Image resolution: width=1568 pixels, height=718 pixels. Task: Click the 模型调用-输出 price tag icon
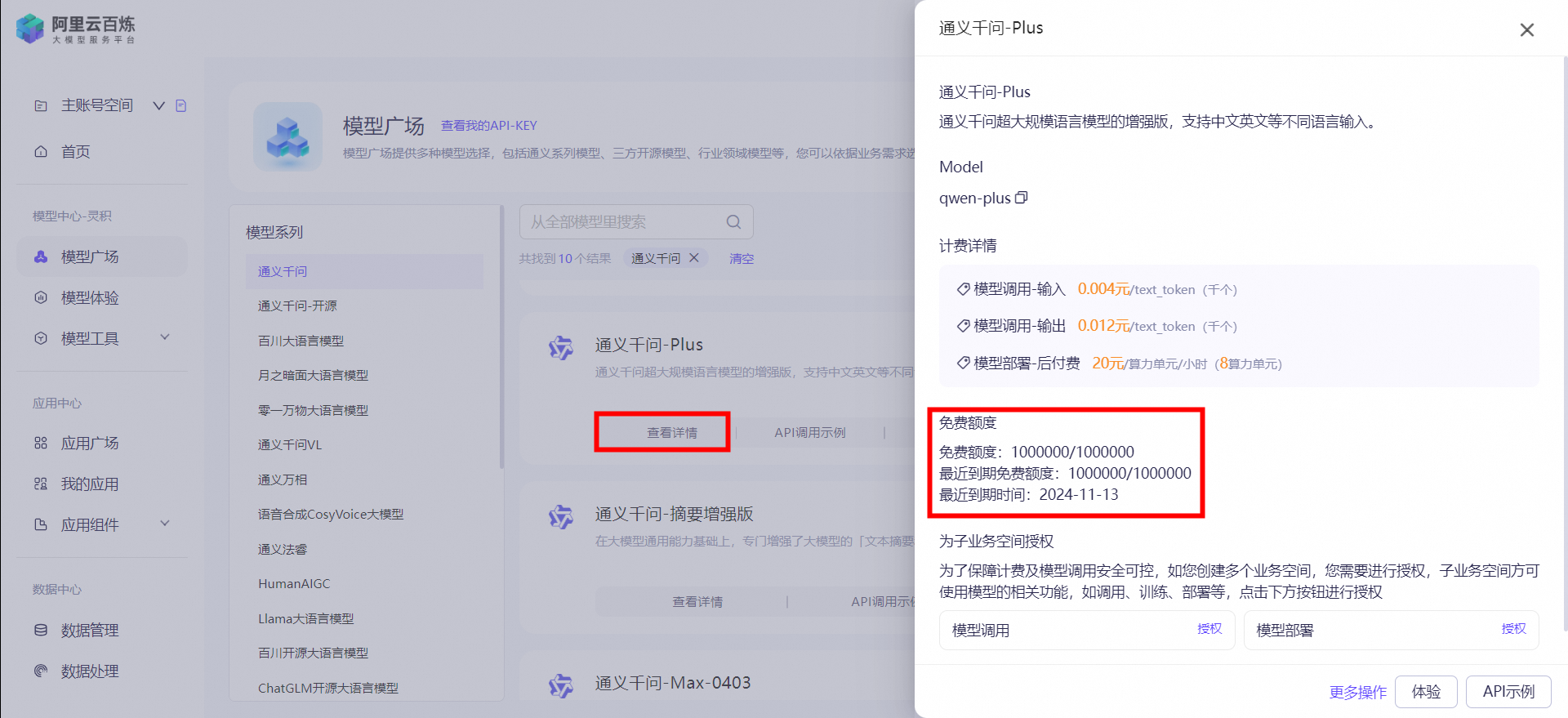click(963, 326)
